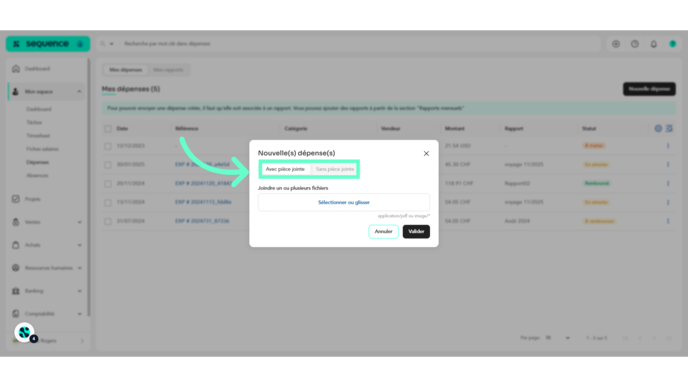The height and width of the screenshot is (387, 688).
Task: Click the Projets sidebar icon
Action: tap(16, 199)
